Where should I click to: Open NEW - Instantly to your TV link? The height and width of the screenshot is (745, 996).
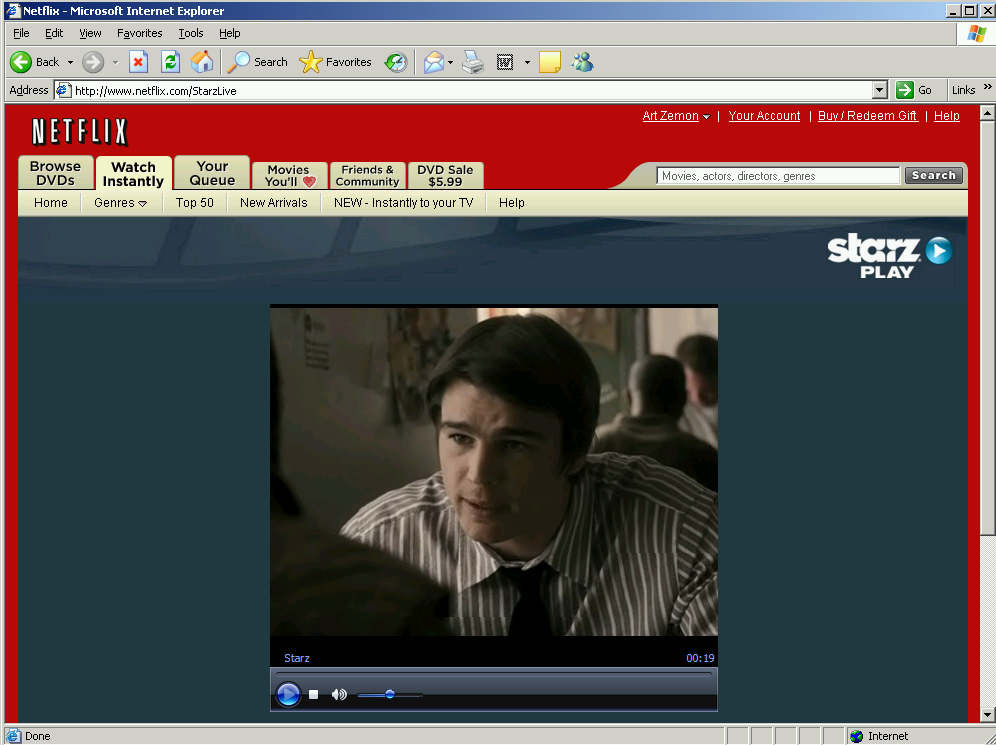[x=404, y=203]
